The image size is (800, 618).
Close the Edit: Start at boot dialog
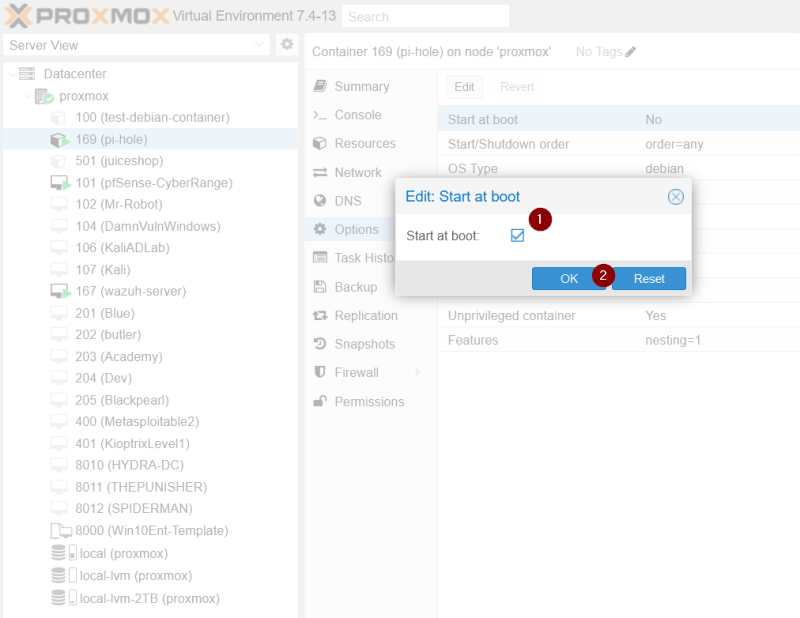[x=675, y=197]
